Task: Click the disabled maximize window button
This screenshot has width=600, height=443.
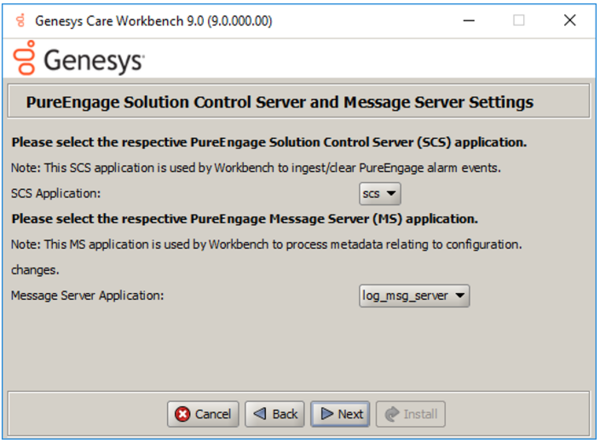Action: point(519,21)
